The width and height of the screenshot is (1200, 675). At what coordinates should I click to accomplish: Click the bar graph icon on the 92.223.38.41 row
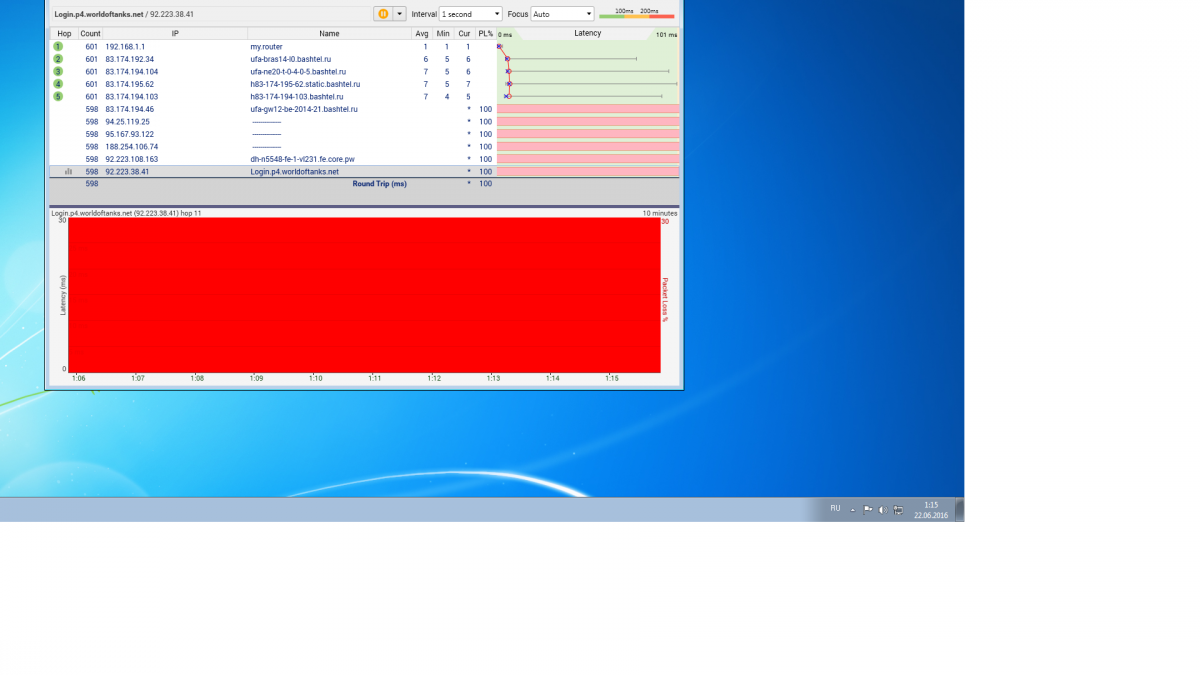(68, 172)
